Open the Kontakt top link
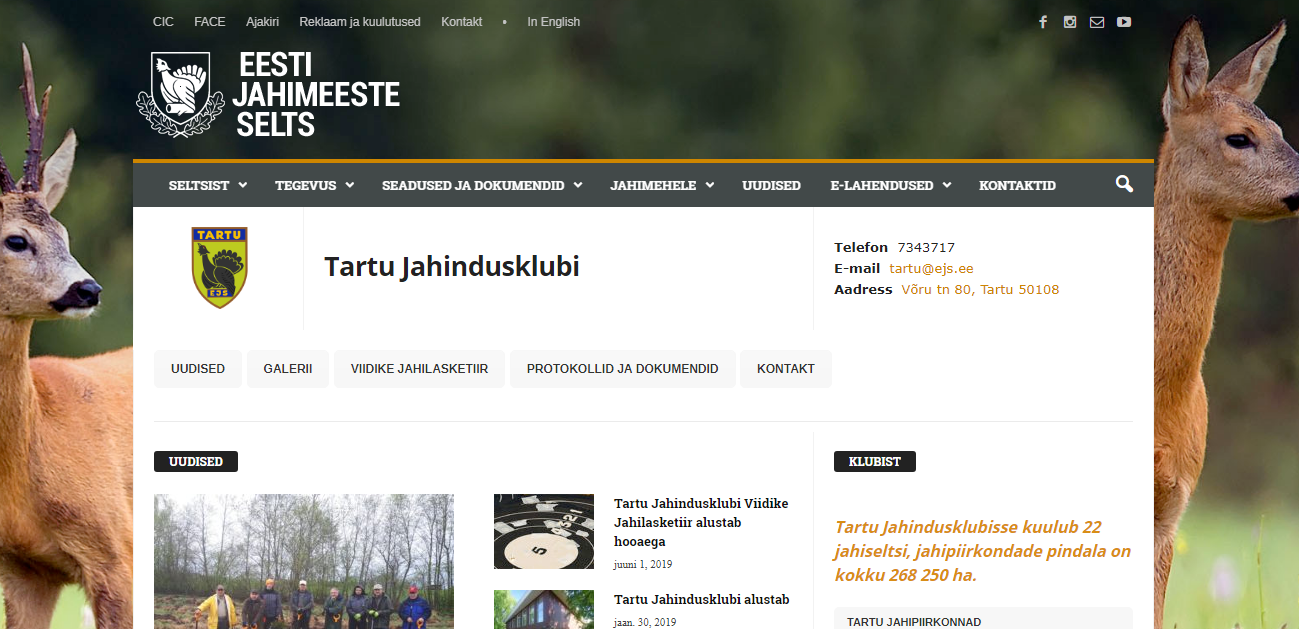This screenshot has height=629, width=1299. (x=461, y=22)
